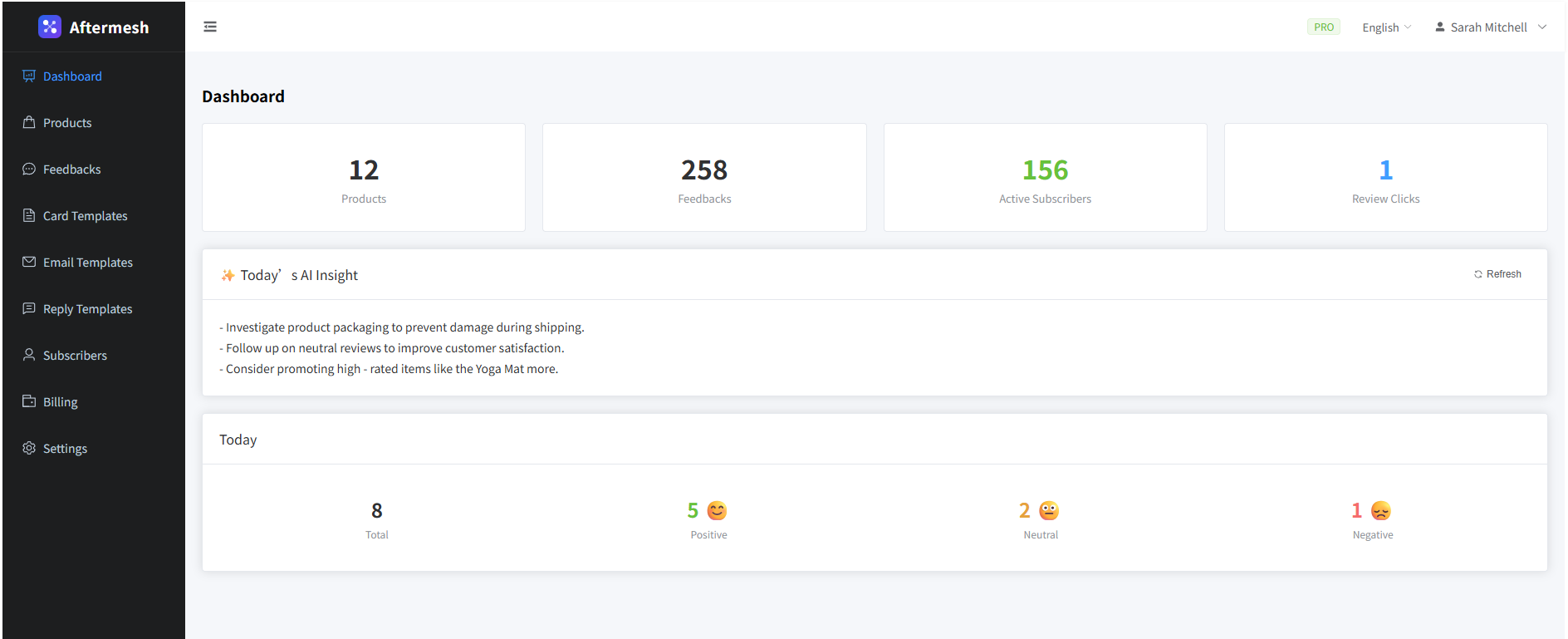
Task: Click the Subscribers person icon
Action: point(29,355)
